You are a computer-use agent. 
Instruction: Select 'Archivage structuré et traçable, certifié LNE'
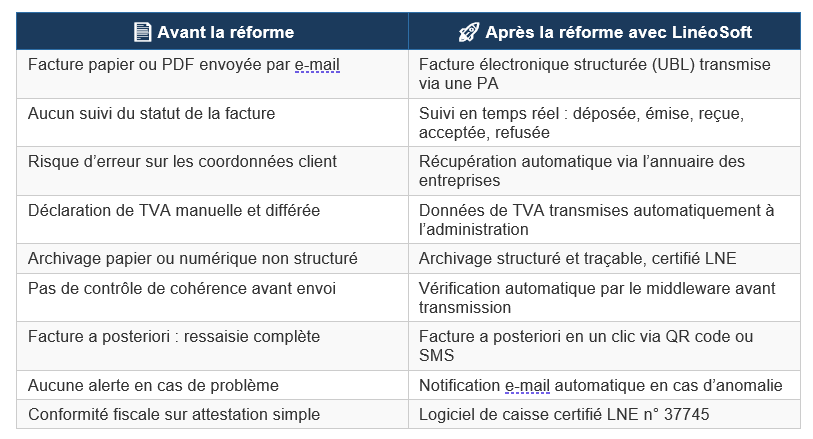click(577, 258)
